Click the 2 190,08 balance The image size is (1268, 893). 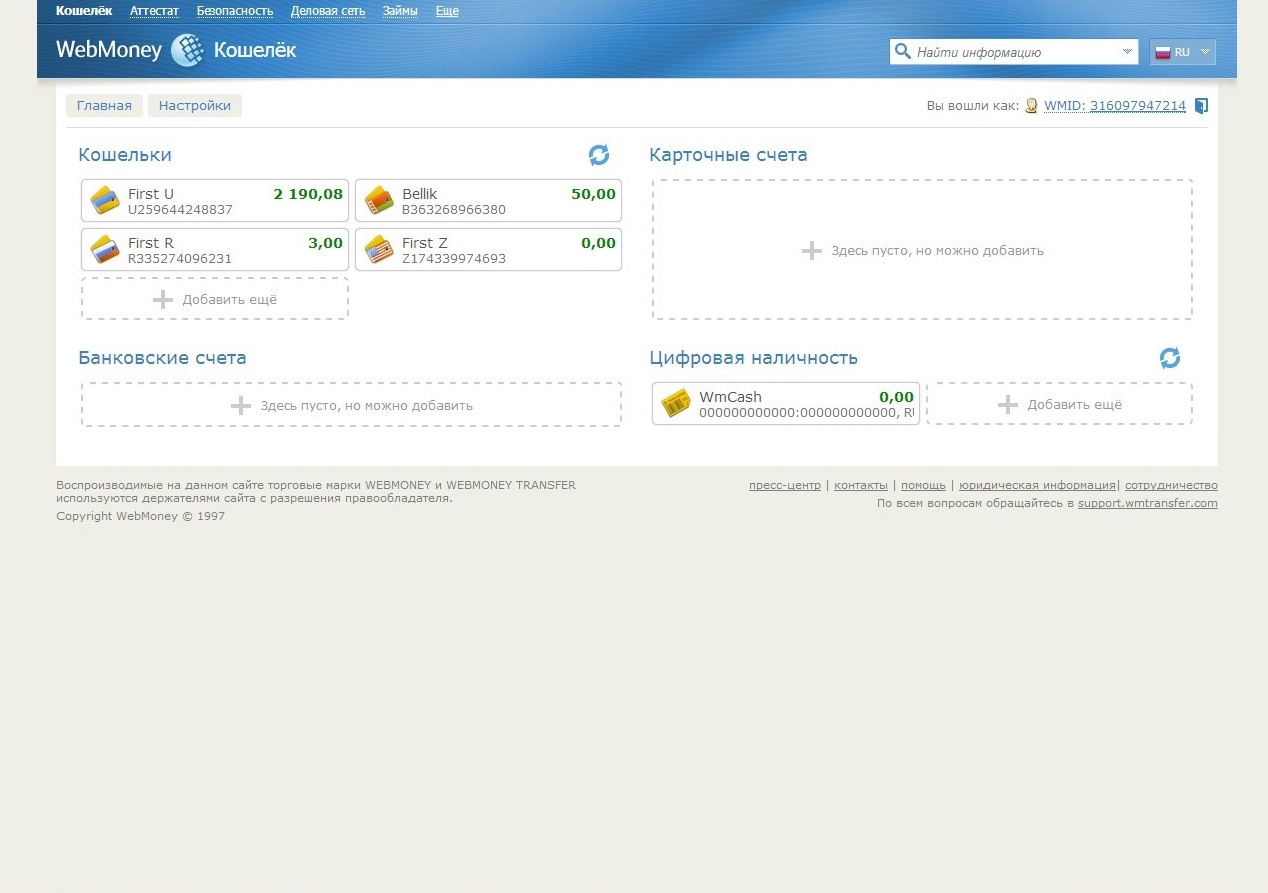click(308, 194)
